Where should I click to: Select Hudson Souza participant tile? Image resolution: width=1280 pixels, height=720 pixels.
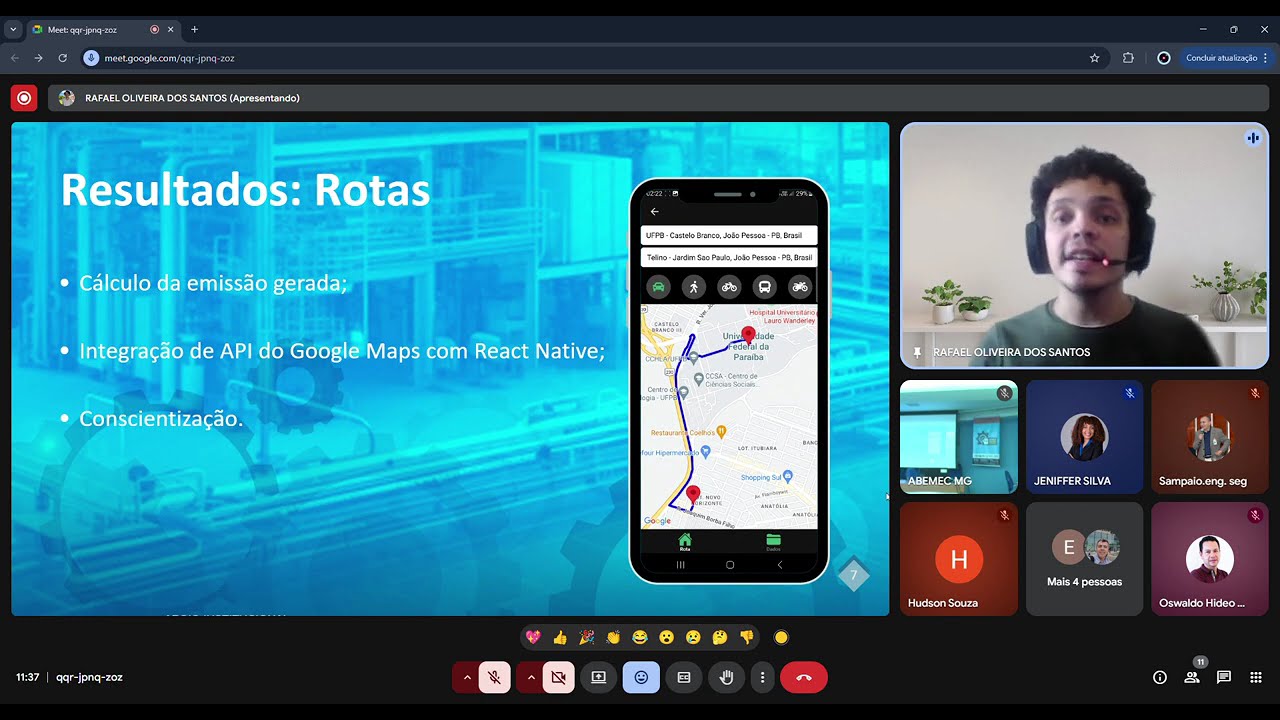tap(959, 559)
